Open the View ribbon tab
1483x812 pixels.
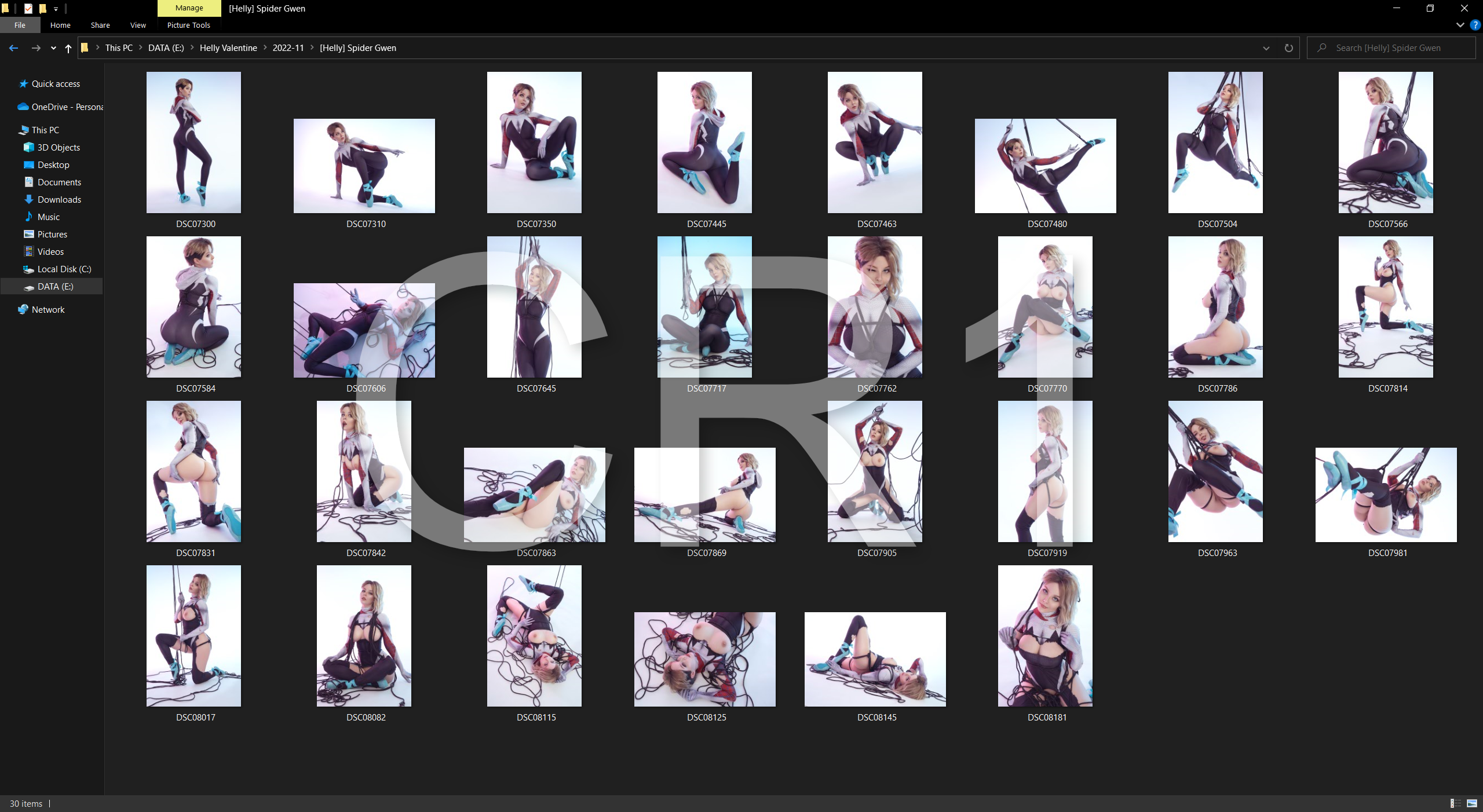138,25
